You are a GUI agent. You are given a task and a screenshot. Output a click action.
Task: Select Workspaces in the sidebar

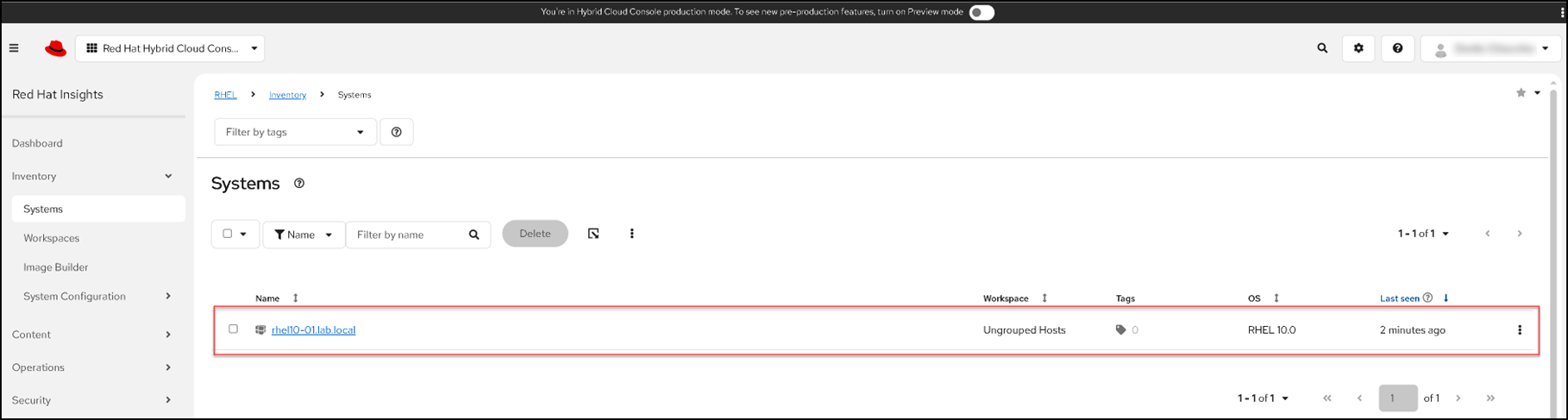coord(52,238)
